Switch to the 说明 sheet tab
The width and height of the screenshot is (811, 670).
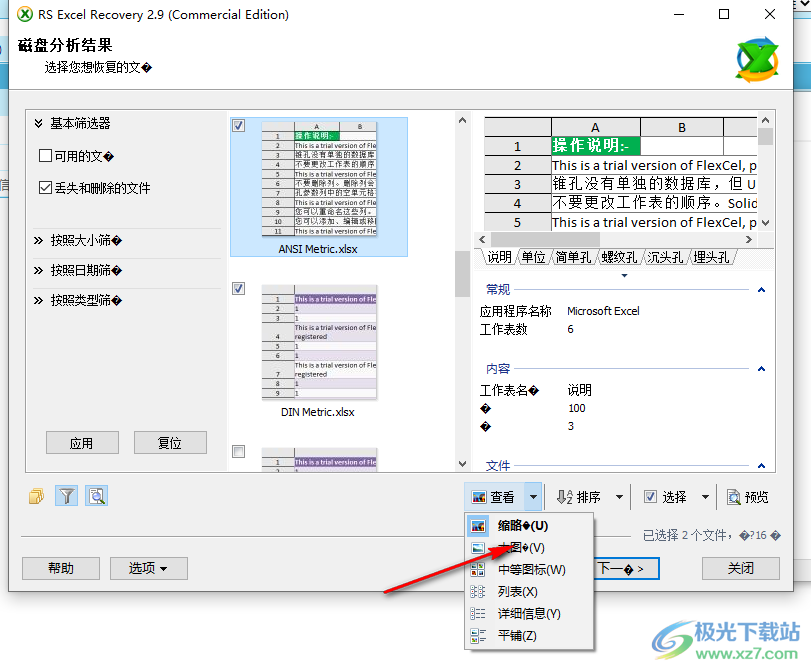click(499, 257)
